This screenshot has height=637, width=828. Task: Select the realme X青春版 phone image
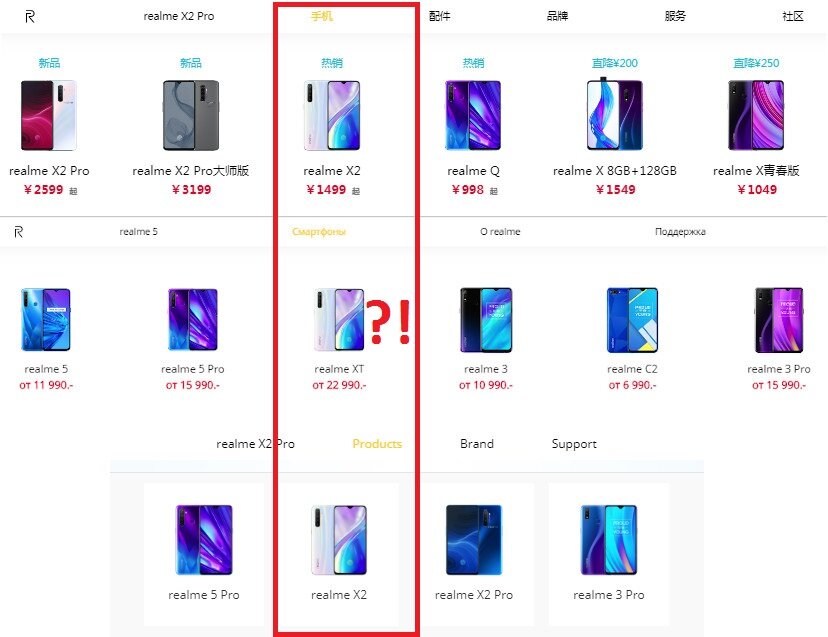click(x=756, y=115)
